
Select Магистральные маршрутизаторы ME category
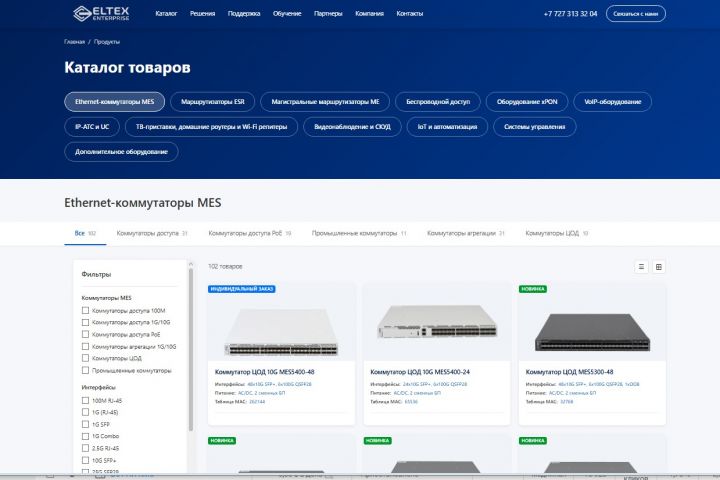[x=325, y=102]
